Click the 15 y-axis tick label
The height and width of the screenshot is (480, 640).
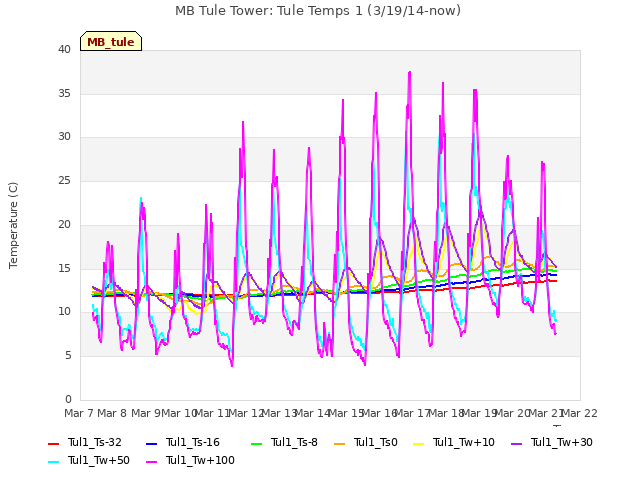(x=64, y=268)
